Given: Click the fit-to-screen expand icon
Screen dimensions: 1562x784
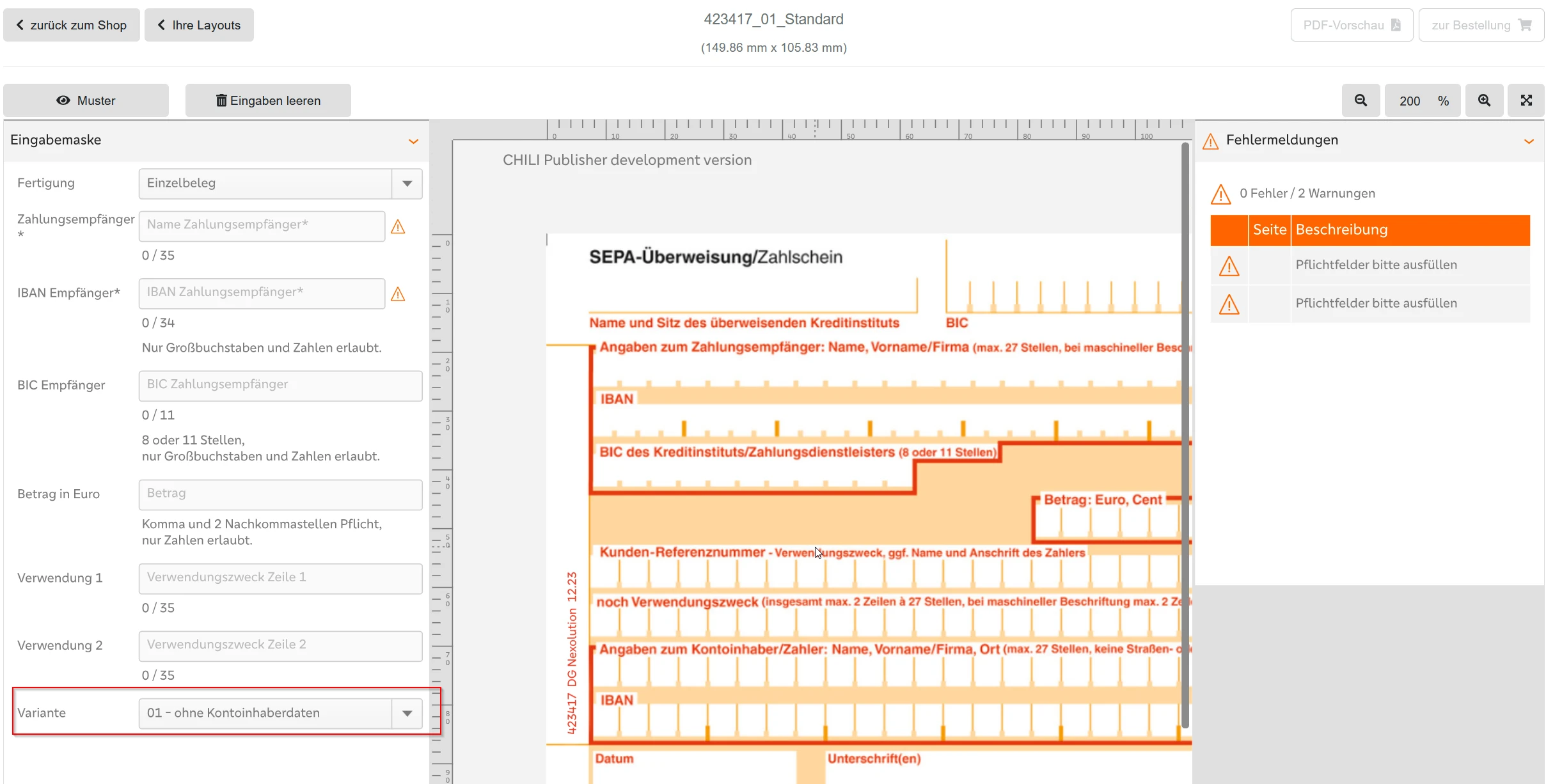Looking at the screenshot, I should point(1526,100).
